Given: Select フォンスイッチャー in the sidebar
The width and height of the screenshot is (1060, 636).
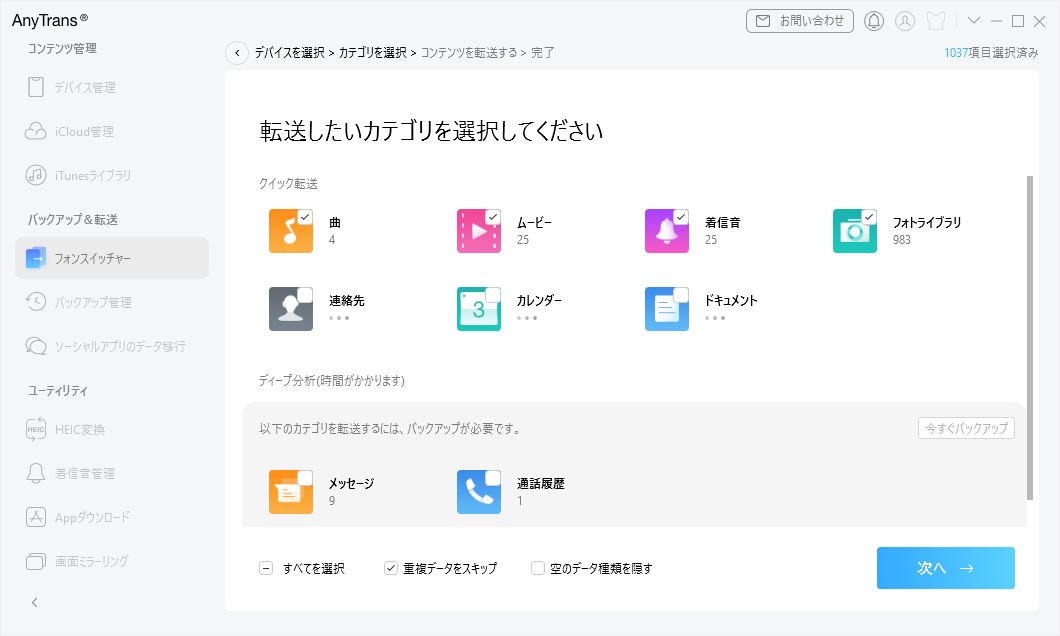Looking at the screenshot, I should [93, 259].
